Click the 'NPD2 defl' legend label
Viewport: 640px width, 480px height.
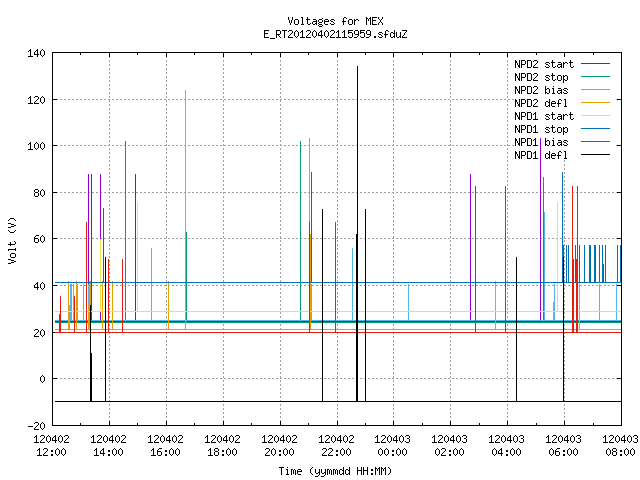click(541, 103)
